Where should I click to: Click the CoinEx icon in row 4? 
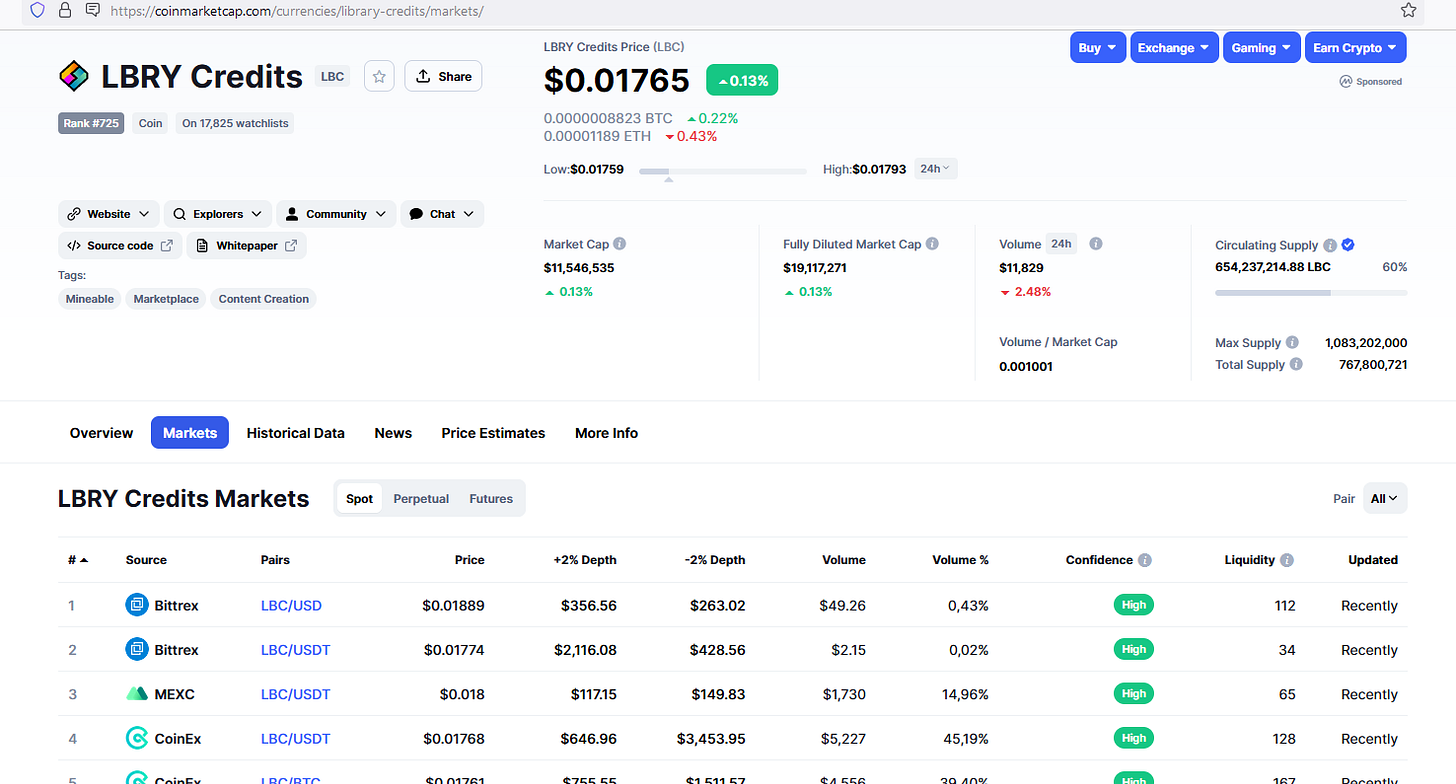137,739
